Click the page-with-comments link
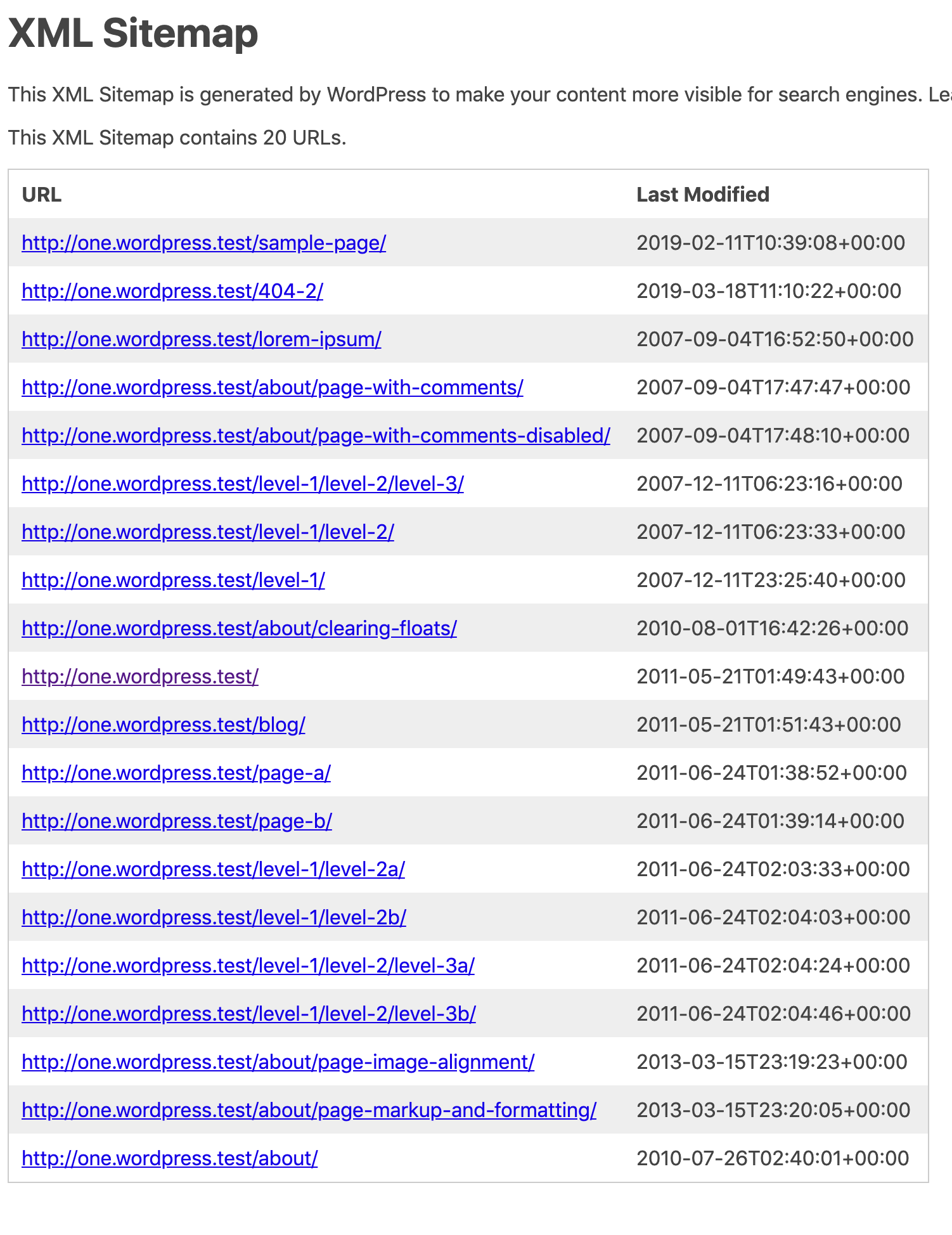Viewport: 952px width, 1235px height. [x=272, y=387]
